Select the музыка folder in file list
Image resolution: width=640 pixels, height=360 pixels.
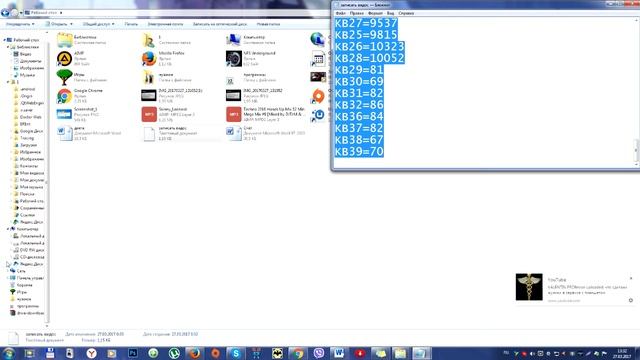pos(149,77)
